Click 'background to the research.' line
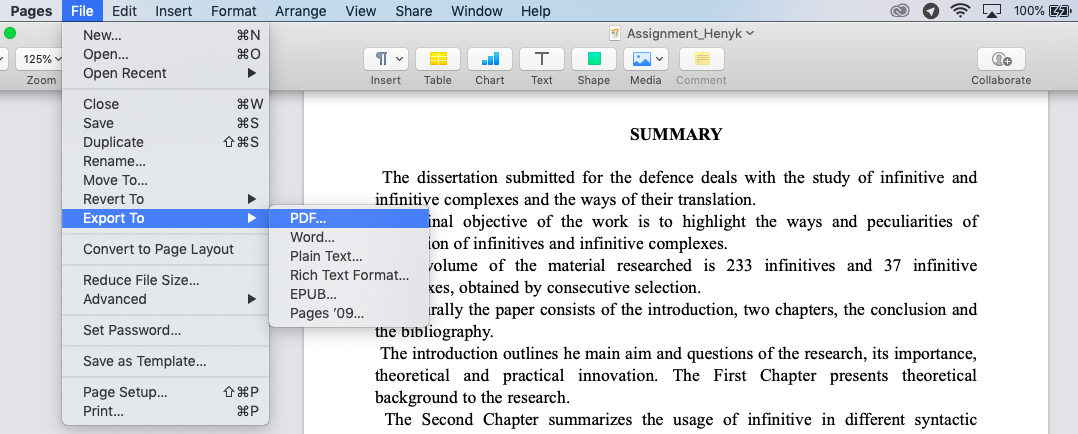This screenshot has width=1078, height=434. pyautogui.click(x=472, y=398)
